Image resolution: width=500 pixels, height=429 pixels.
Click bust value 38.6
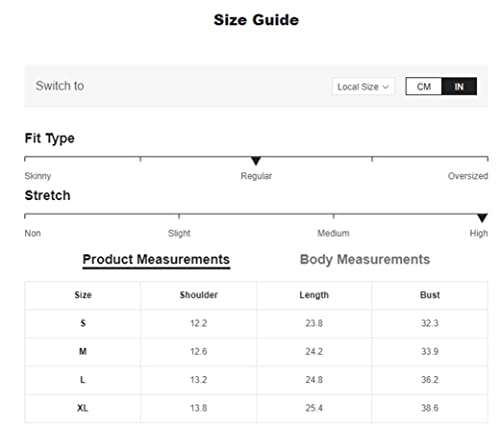(x=430, y=408)
